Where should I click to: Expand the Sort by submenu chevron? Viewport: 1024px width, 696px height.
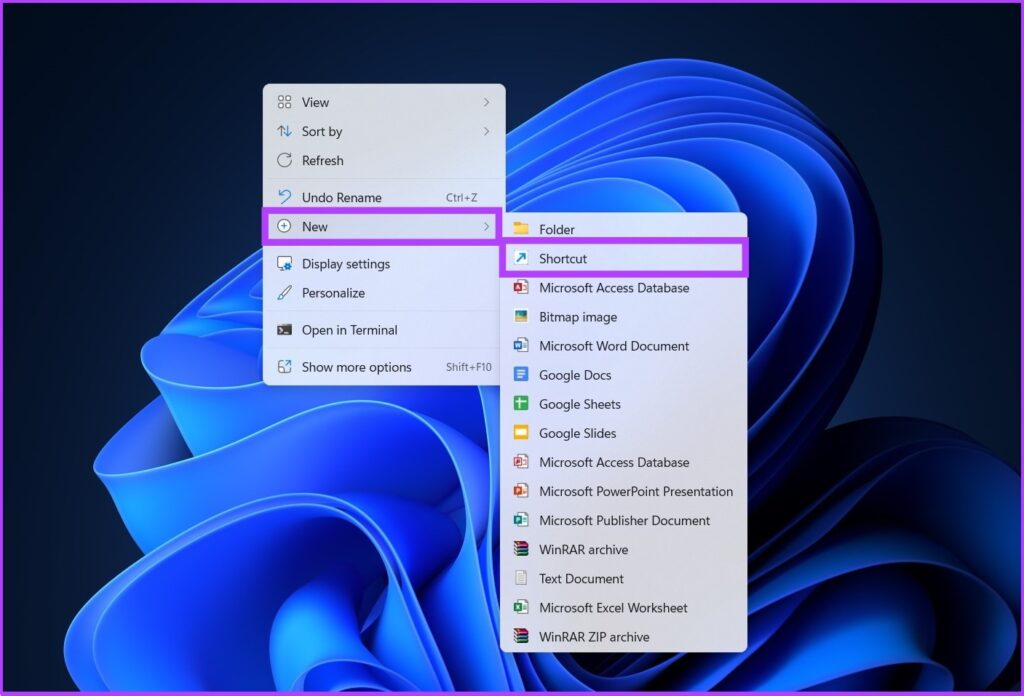[x=487, y=131]
